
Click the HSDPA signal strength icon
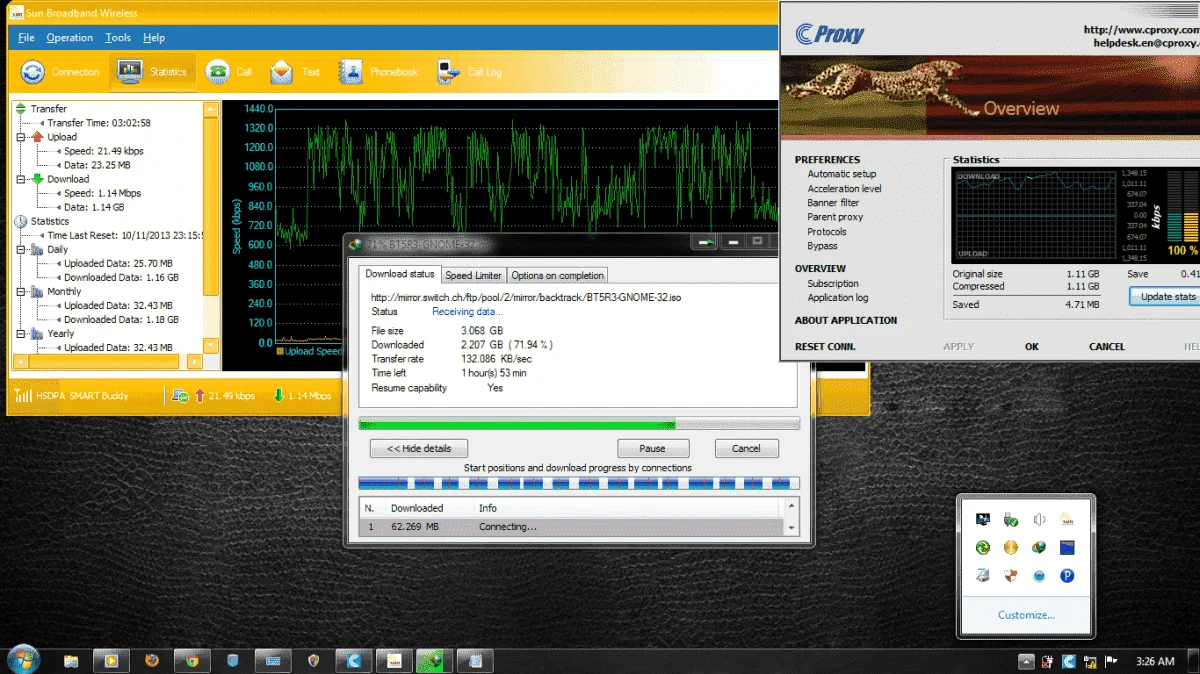coord(22,396)
